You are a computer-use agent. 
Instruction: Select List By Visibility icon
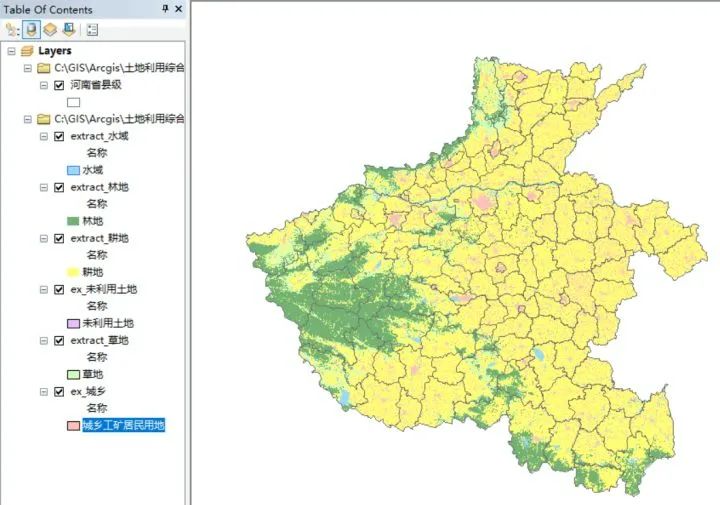click(x=50, y=30)
